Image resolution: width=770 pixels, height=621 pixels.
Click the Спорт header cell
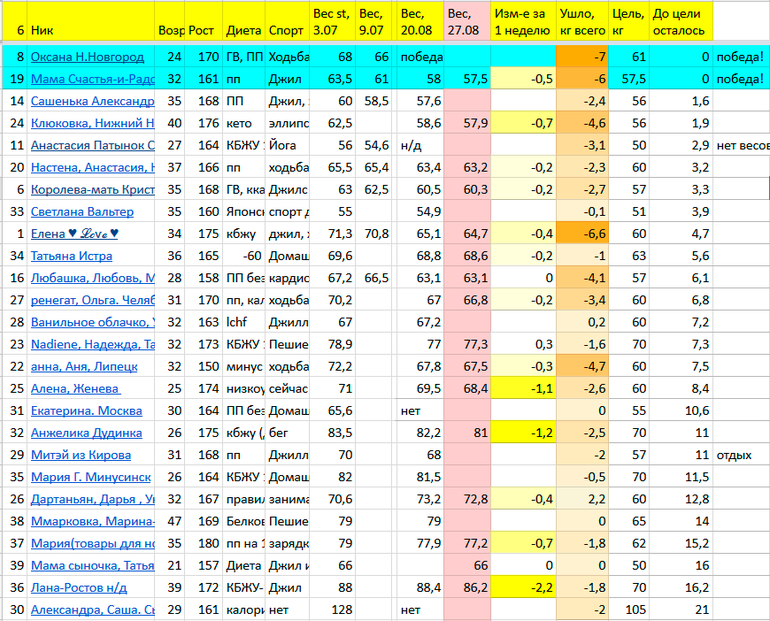tap(286, 30)
